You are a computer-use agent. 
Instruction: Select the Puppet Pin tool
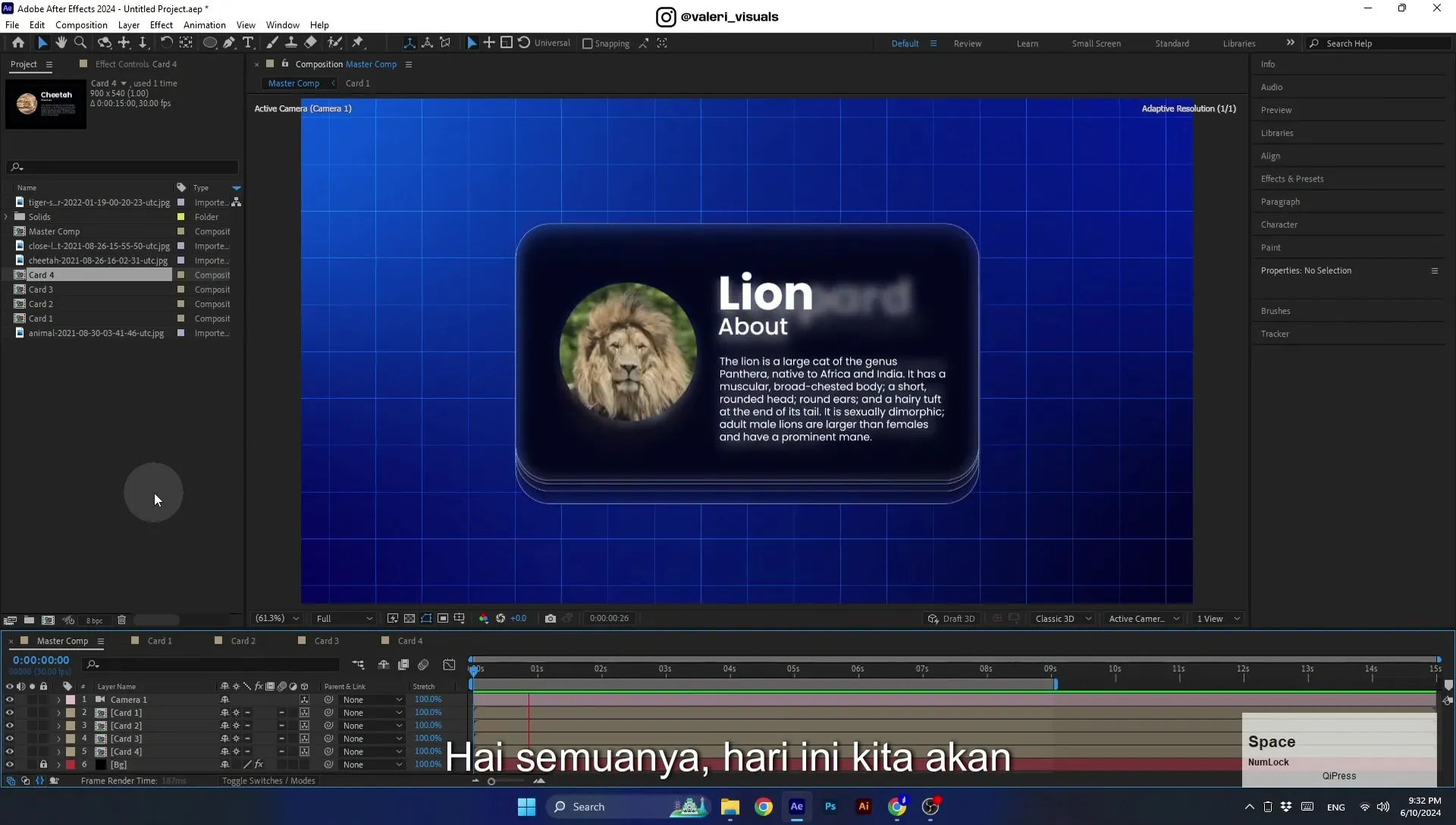point(358,43)
